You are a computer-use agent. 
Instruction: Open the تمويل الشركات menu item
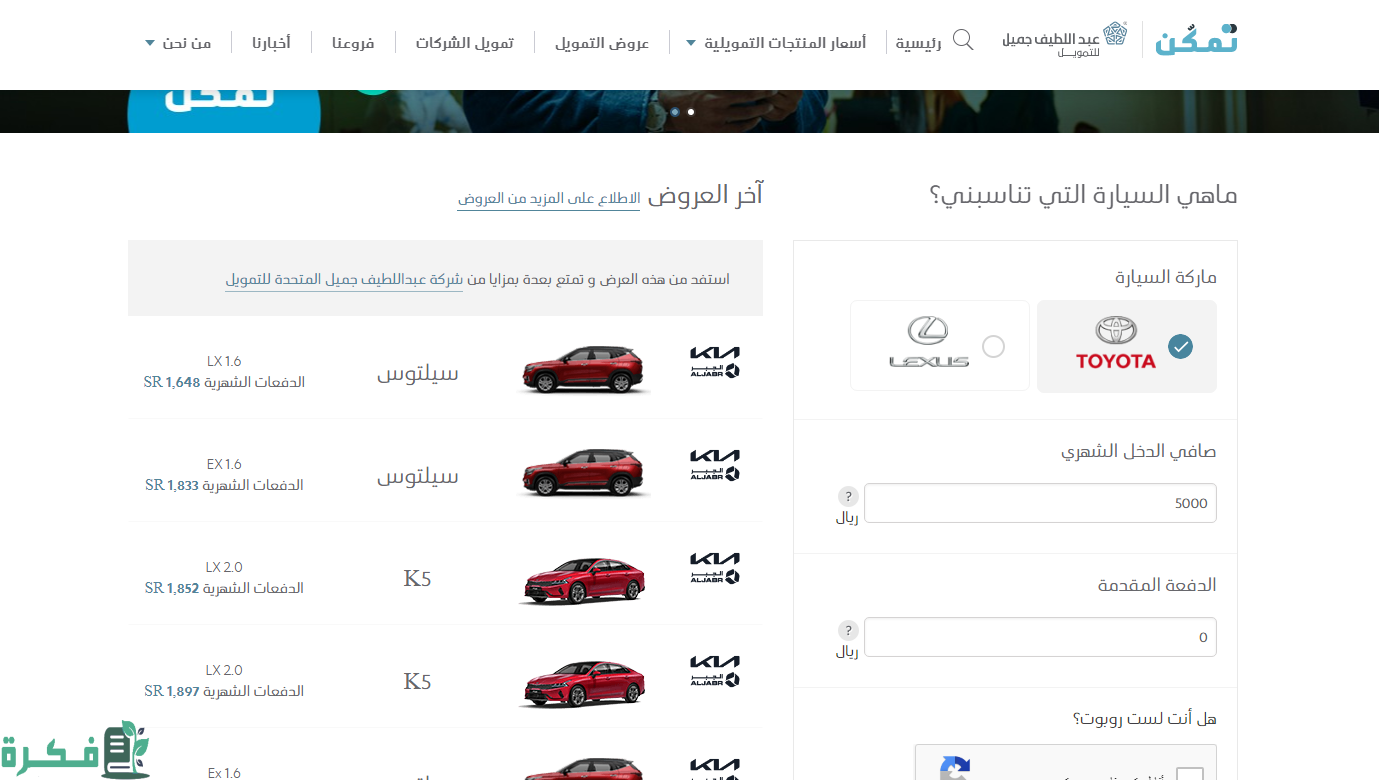(x=465, y=43)
